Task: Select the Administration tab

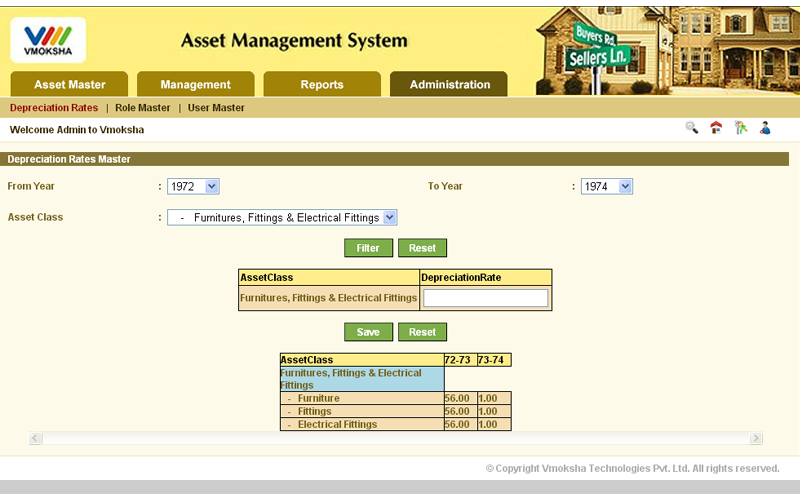Action: (x=449, y=84)
